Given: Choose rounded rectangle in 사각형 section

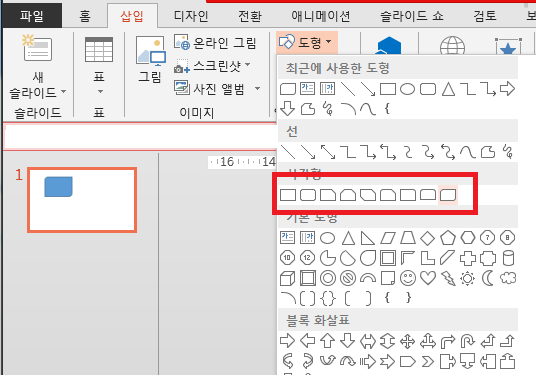Looking at the screenshot, I should [x=308, y=195].
